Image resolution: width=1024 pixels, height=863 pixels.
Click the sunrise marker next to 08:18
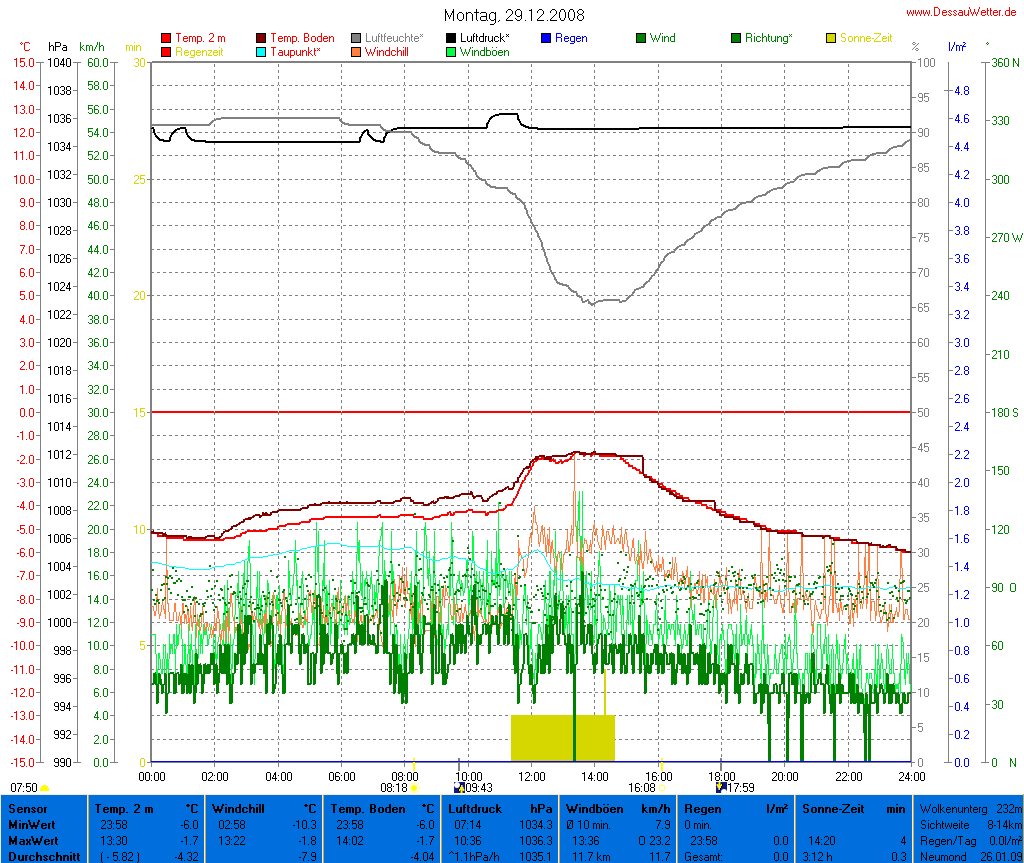(x=414, y=788)
